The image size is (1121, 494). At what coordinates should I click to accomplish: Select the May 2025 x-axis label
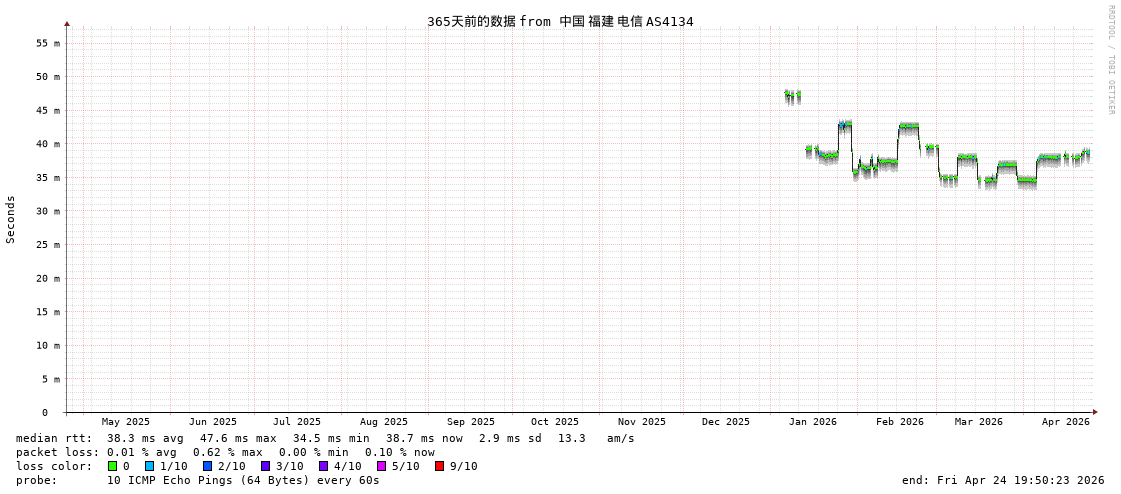coord(126,422)
